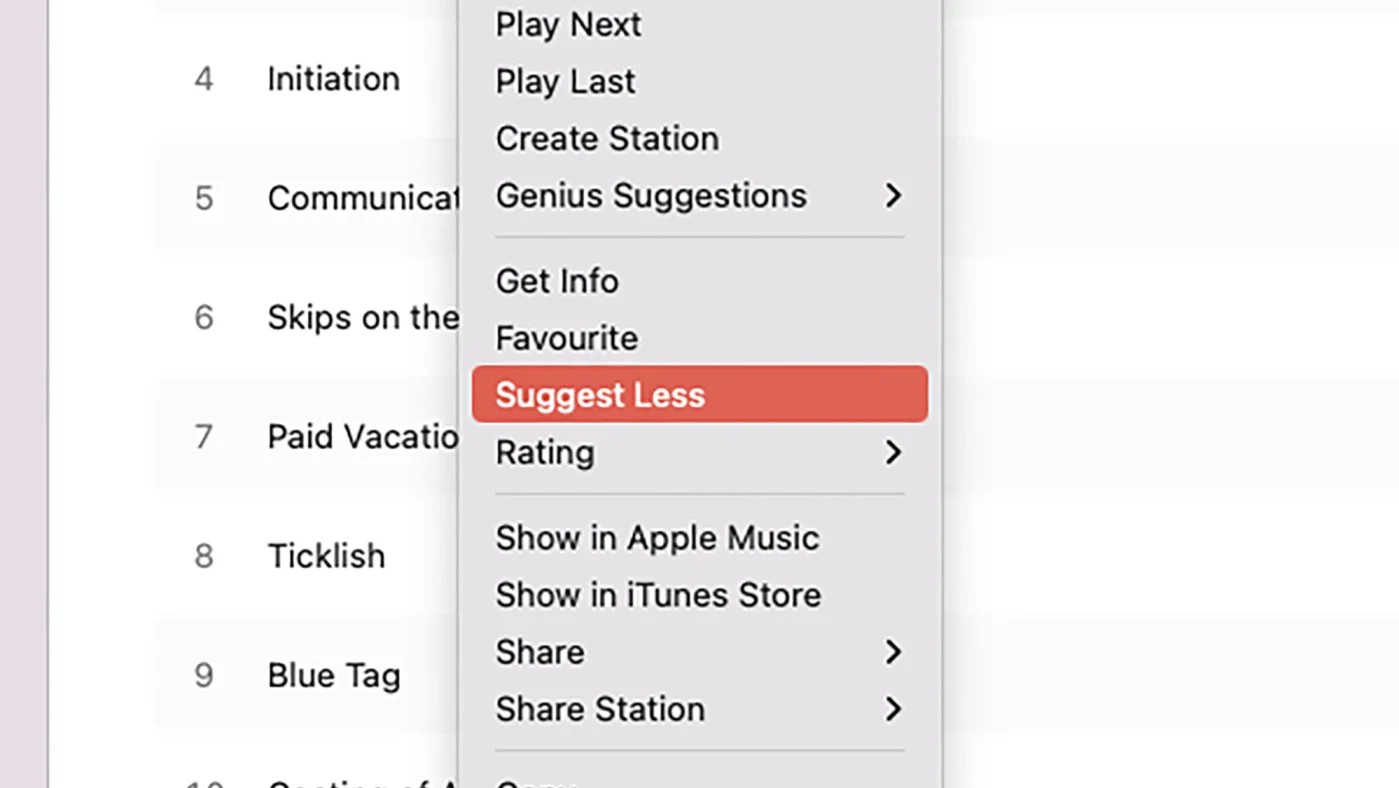
Task: Select Play Last menu entry
Action: [565, 82]
